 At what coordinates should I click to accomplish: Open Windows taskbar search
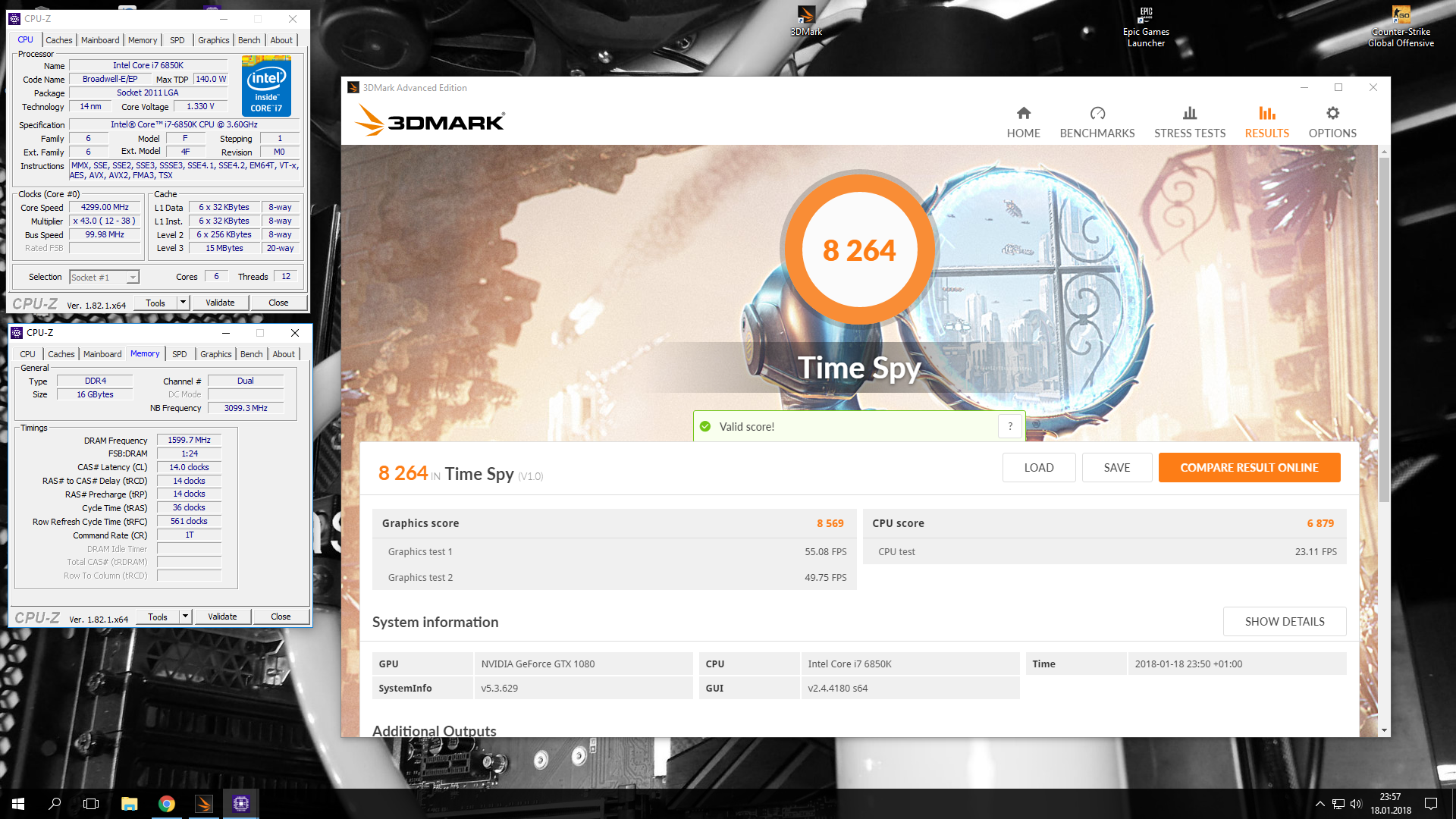click(x=55, y=804)
